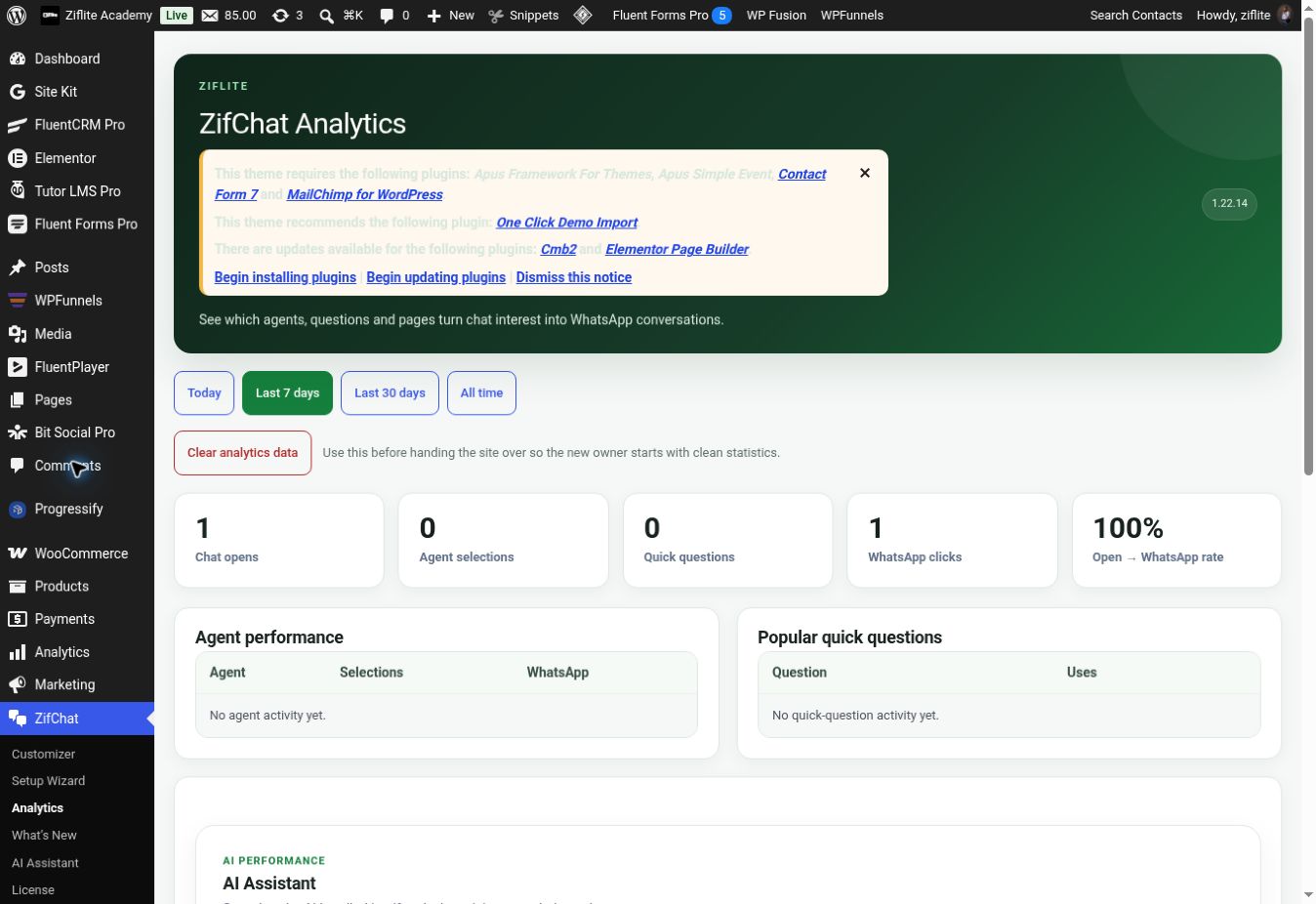The image size is (1316, 904).
Task: Click Clear analytics data button
Action: (x=242, y=453)
